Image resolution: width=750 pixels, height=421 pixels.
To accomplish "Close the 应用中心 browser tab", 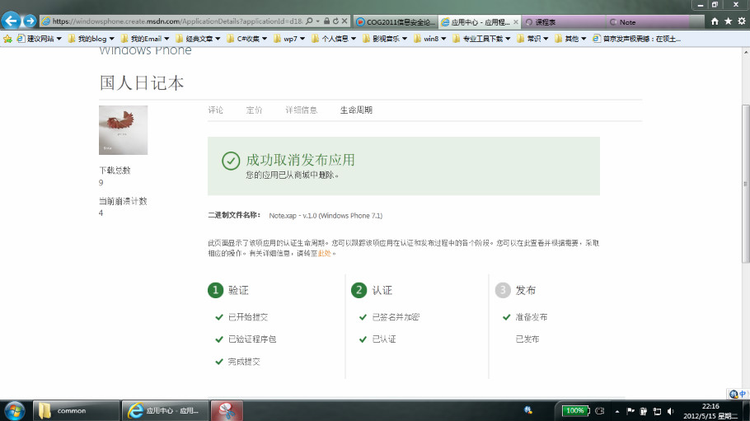I will 516,22.
